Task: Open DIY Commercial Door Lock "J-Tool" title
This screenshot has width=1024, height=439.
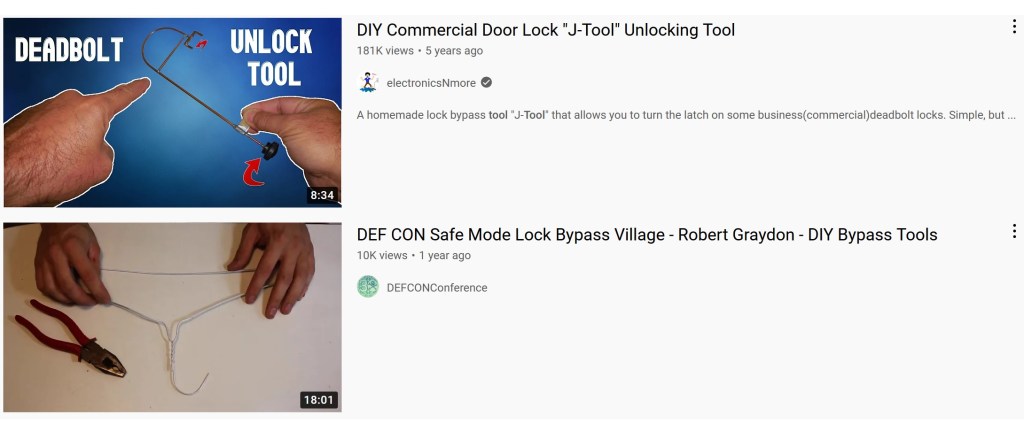Action: [545, 30]
